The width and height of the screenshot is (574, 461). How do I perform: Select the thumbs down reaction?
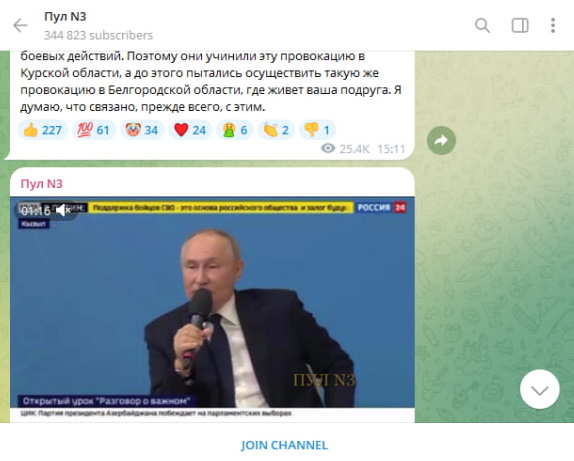click(317, 130)
